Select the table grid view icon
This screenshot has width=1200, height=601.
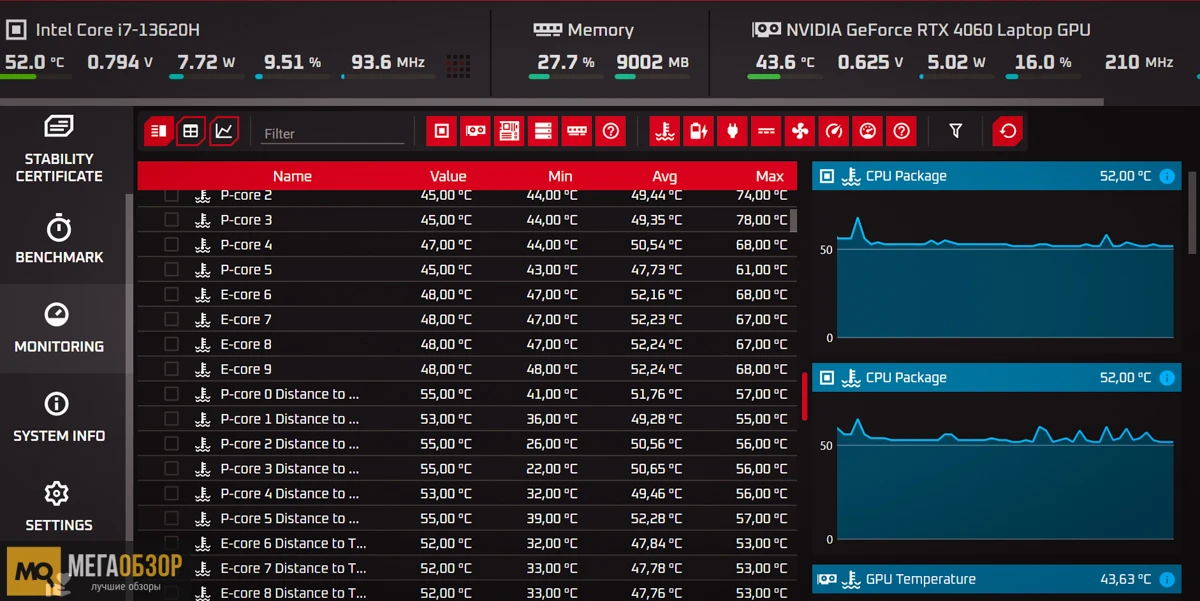pos(191,131)
